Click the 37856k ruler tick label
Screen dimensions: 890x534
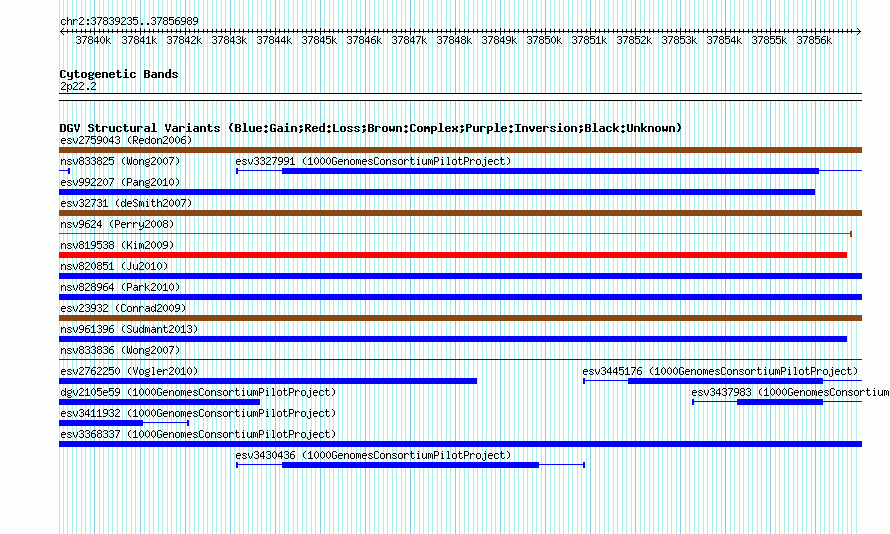pos(814,40)
